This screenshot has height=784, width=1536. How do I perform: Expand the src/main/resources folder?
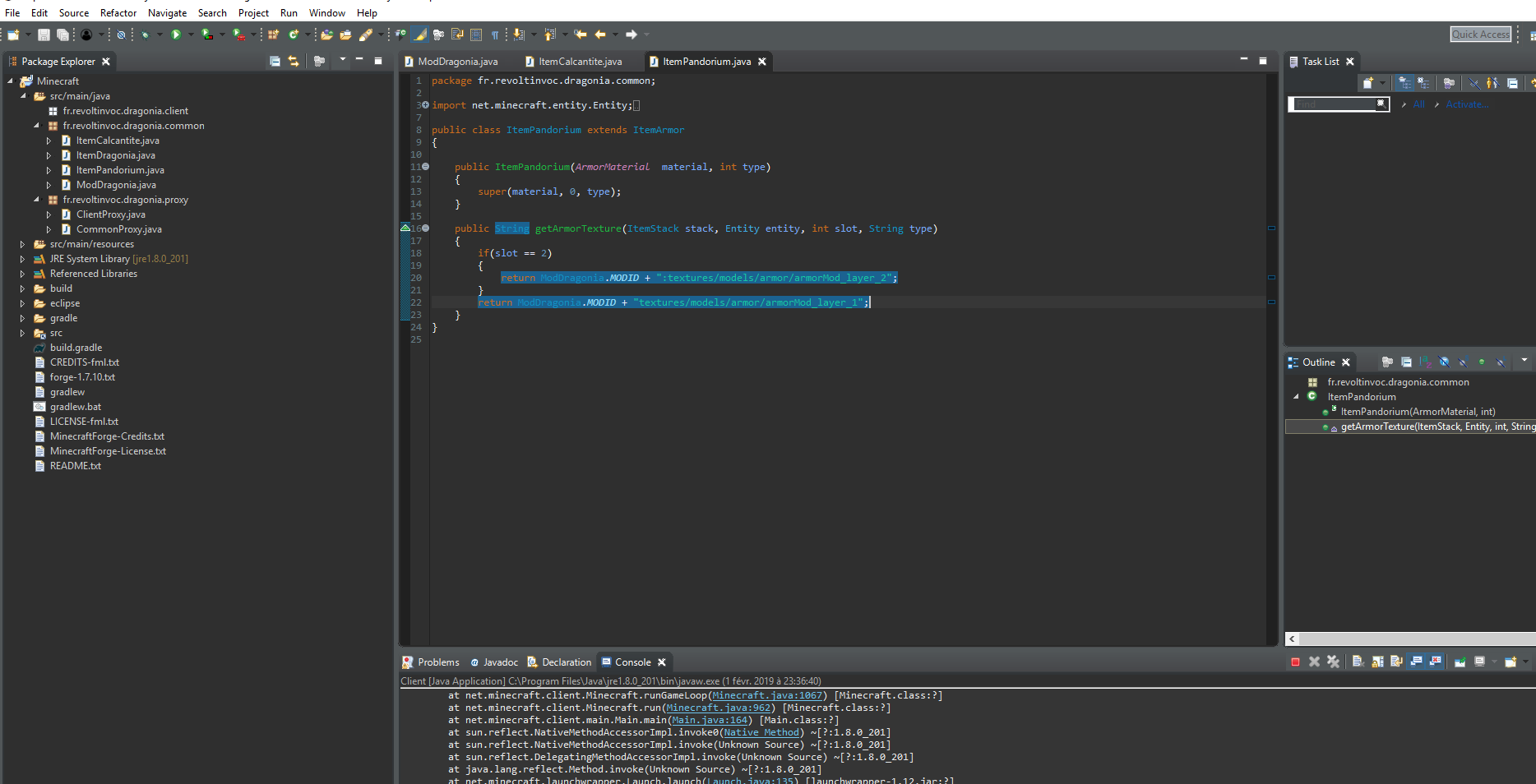tap(22, 244)
